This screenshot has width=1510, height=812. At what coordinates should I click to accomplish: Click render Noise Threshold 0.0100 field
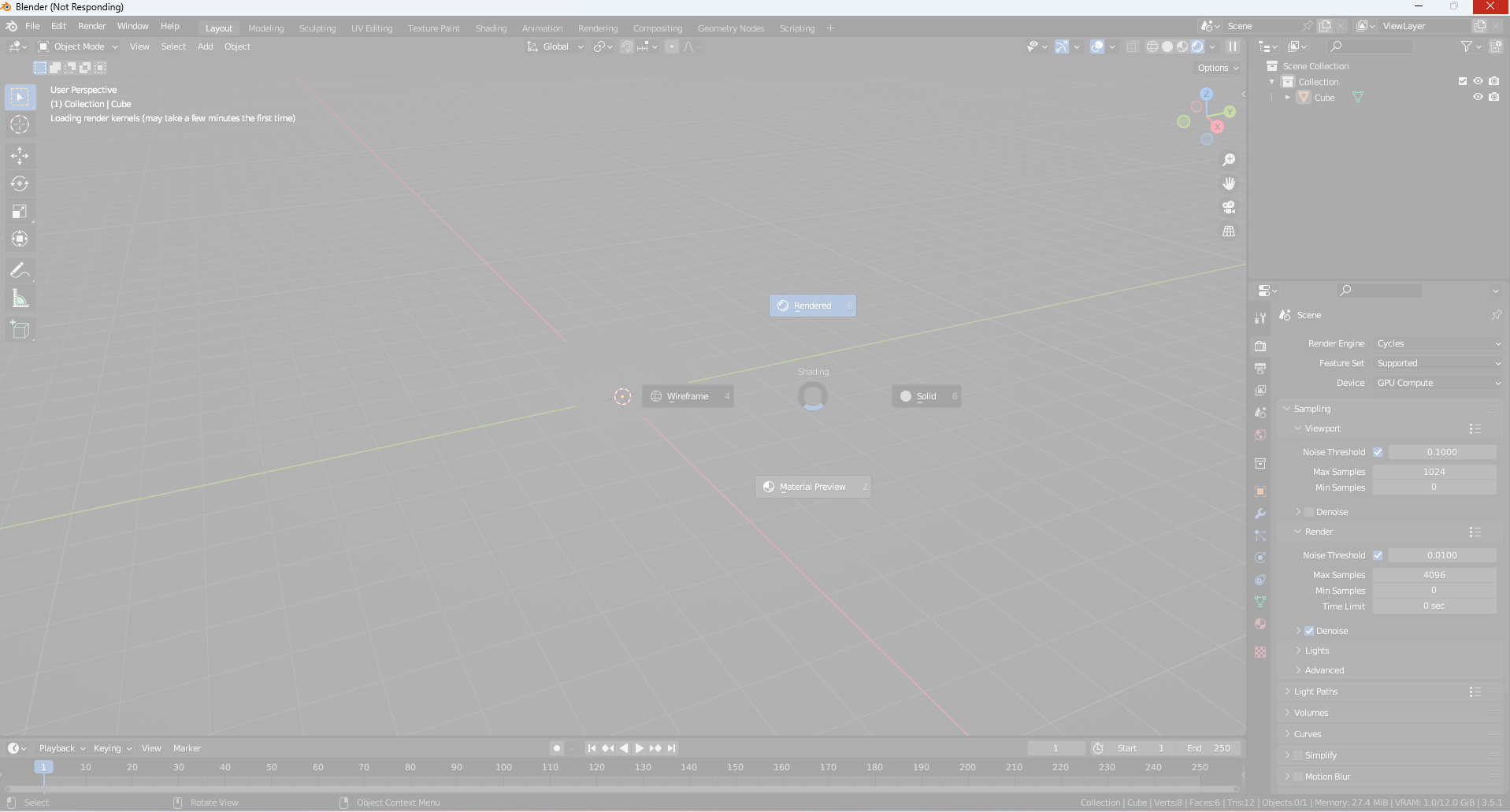click(x=1441, y=555)
